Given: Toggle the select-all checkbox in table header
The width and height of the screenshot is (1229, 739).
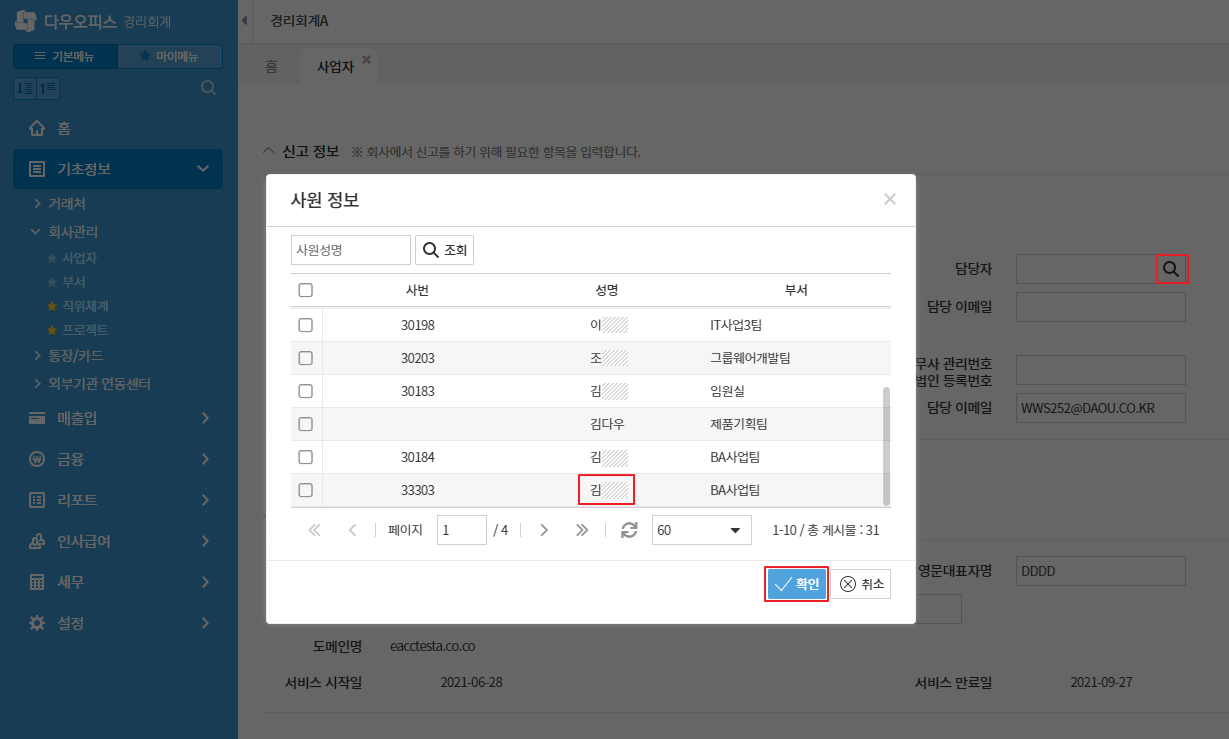Looking at the screenshot, I should [306, 290].
